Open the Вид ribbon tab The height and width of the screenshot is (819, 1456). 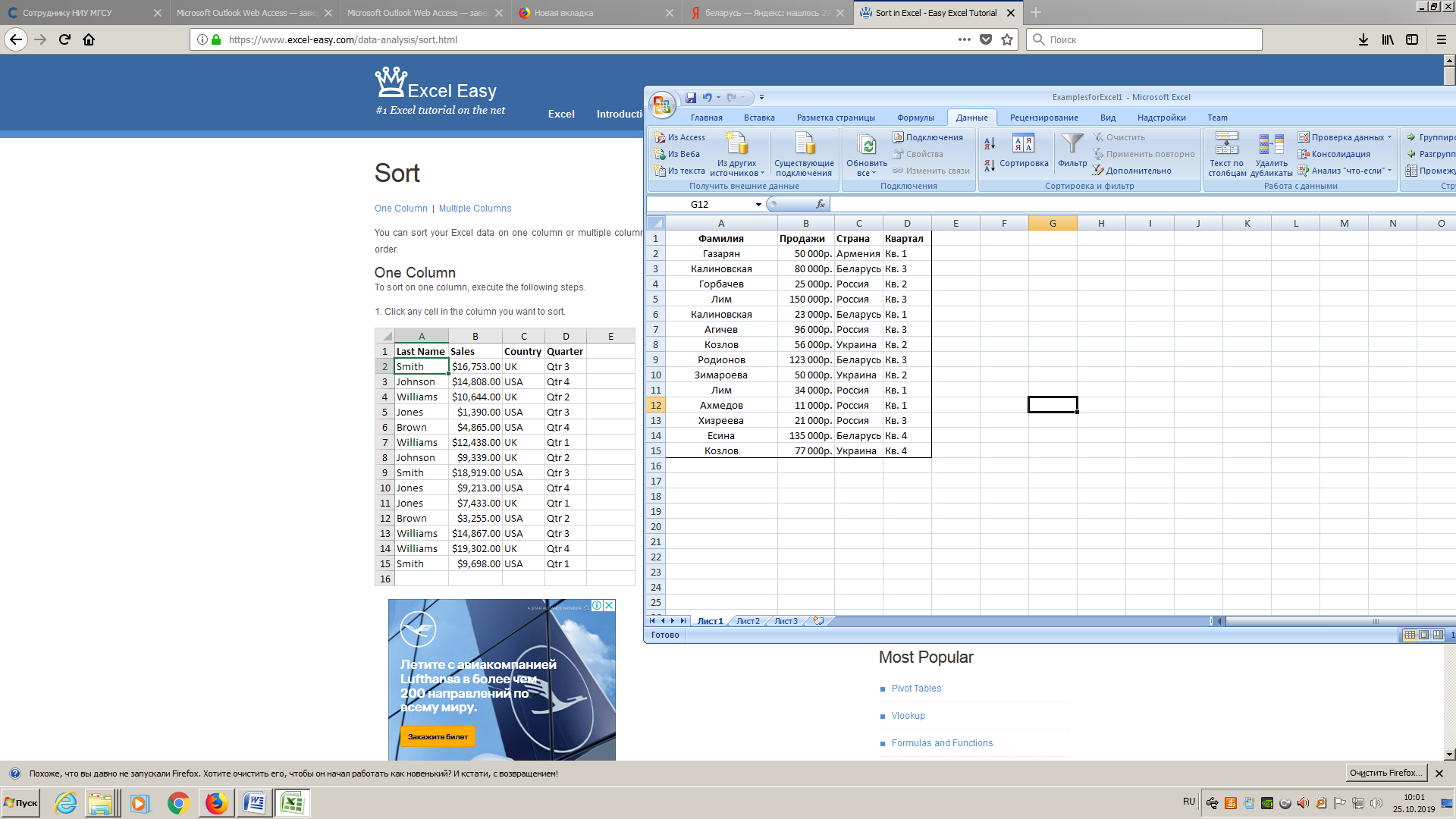pos(1108,118)
